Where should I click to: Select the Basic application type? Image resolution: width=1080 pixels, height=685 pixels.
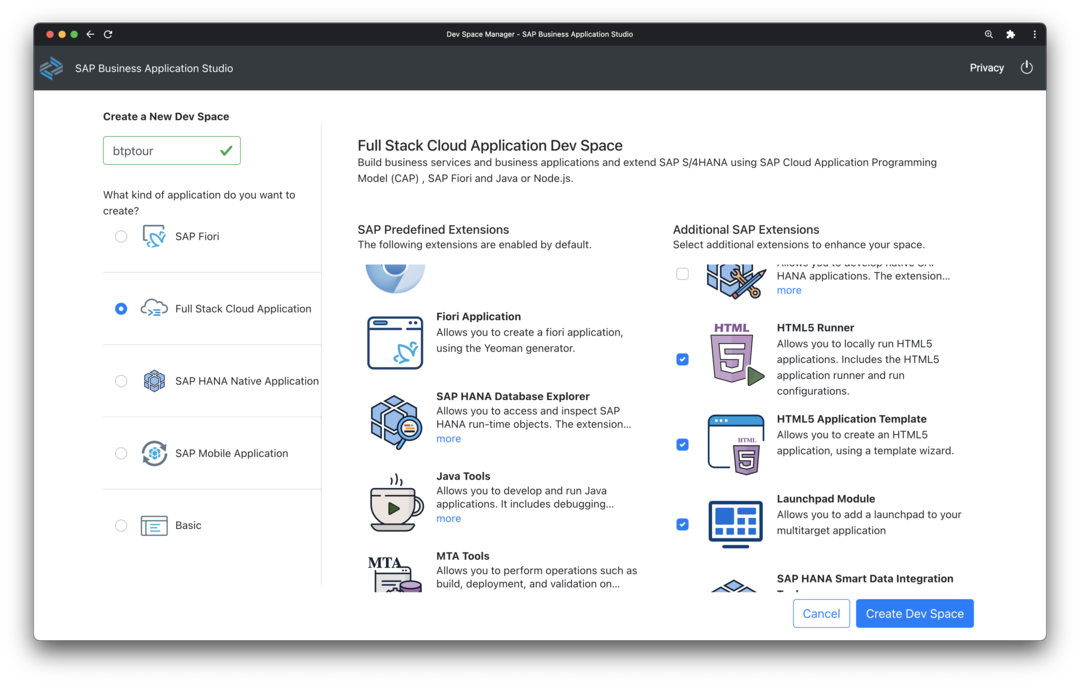[x=121, y=525]
